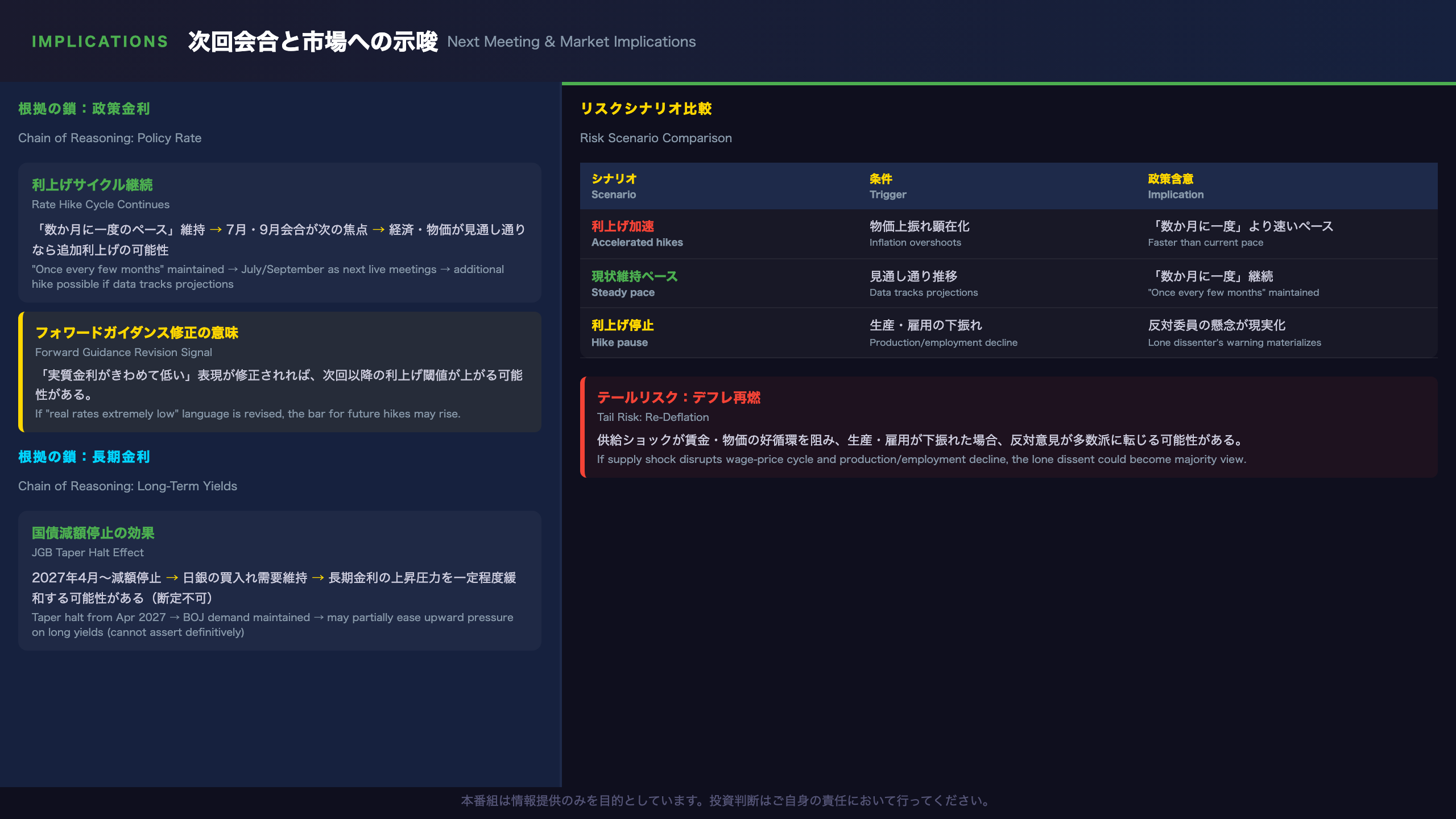
Task: Click English text starting "Once every few months" maintained → July
Action: click(268, 276)
